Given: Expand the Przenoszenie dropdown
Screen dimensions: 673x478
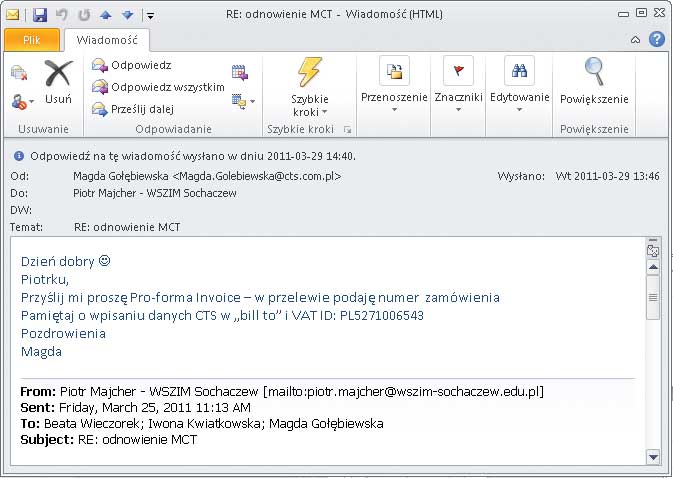Looking at the screenshot, I should click(394, 88).
